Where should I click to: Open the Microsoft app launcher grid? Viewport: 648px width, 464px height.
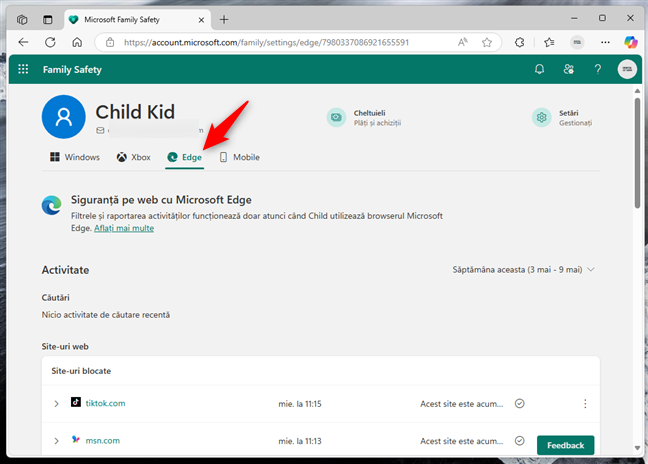coord(24,69)
